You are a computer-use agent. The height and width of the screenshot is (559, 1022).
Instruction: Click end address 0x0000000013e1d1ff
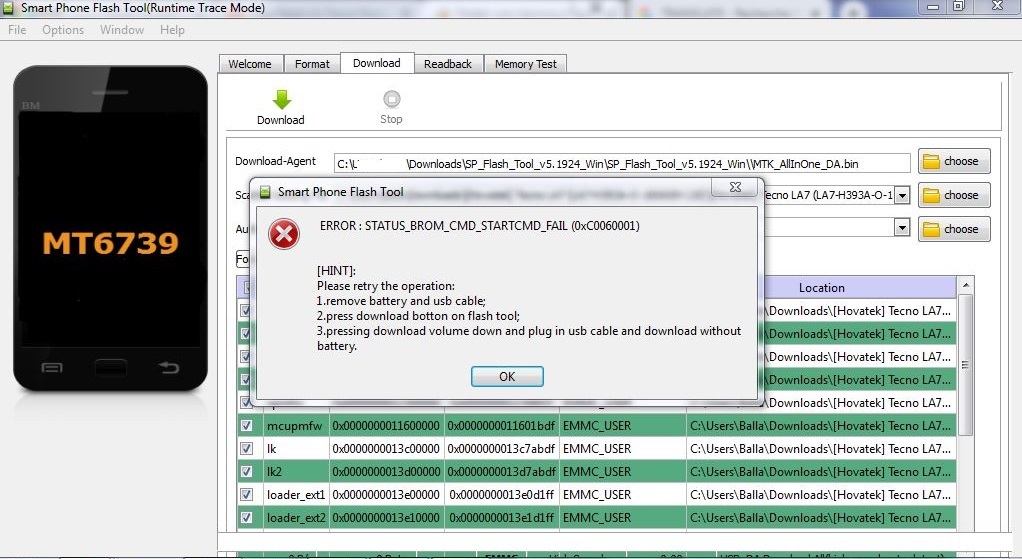[x=501, y=517]
